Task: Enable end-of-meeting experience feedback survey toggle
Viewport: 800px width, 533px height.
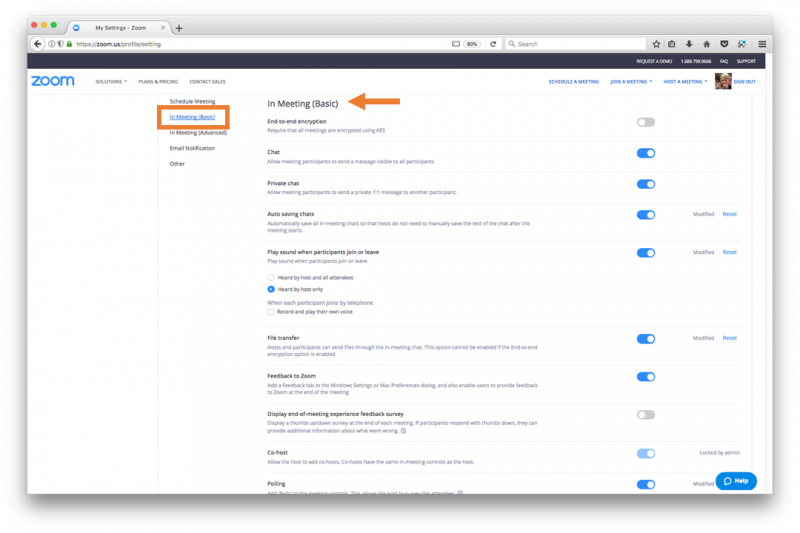Action: coord(645,415)
